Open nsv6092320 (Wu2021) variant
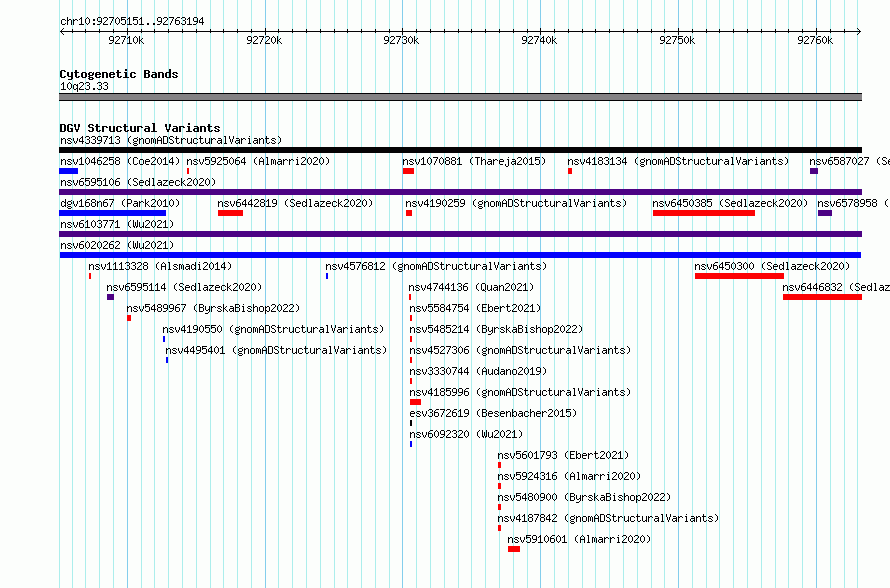Image resolution: width=890 pixels, height=588 pixels. click(x=466, y=434)
